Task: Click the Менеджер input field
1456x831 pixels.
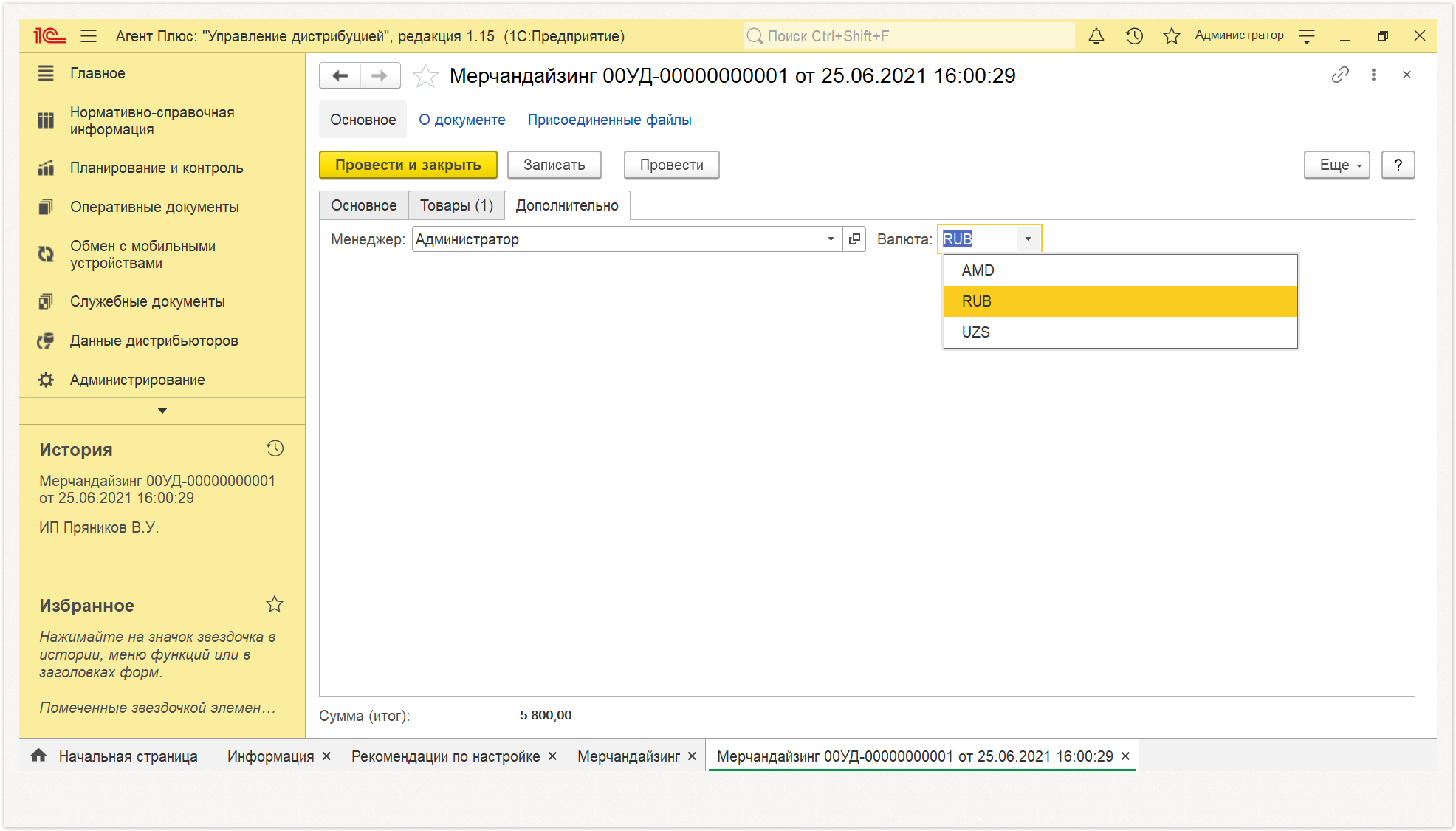Action: 616,239
